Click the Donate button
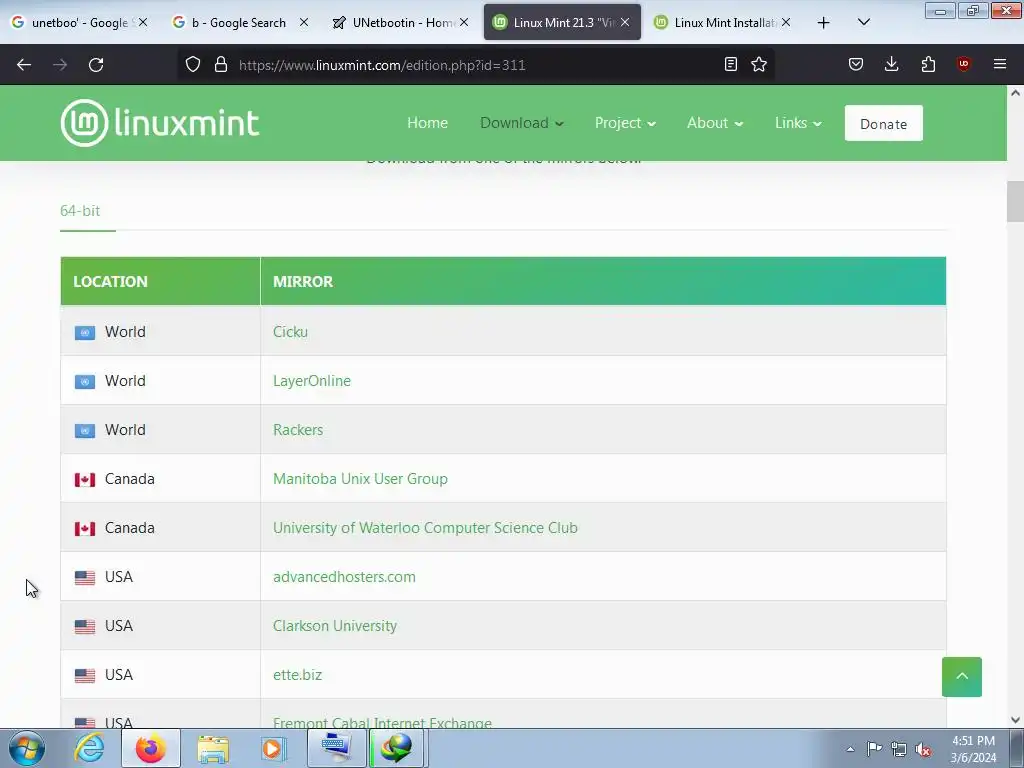The height and width of the screenshot is (768, 1024). [883, 123]
